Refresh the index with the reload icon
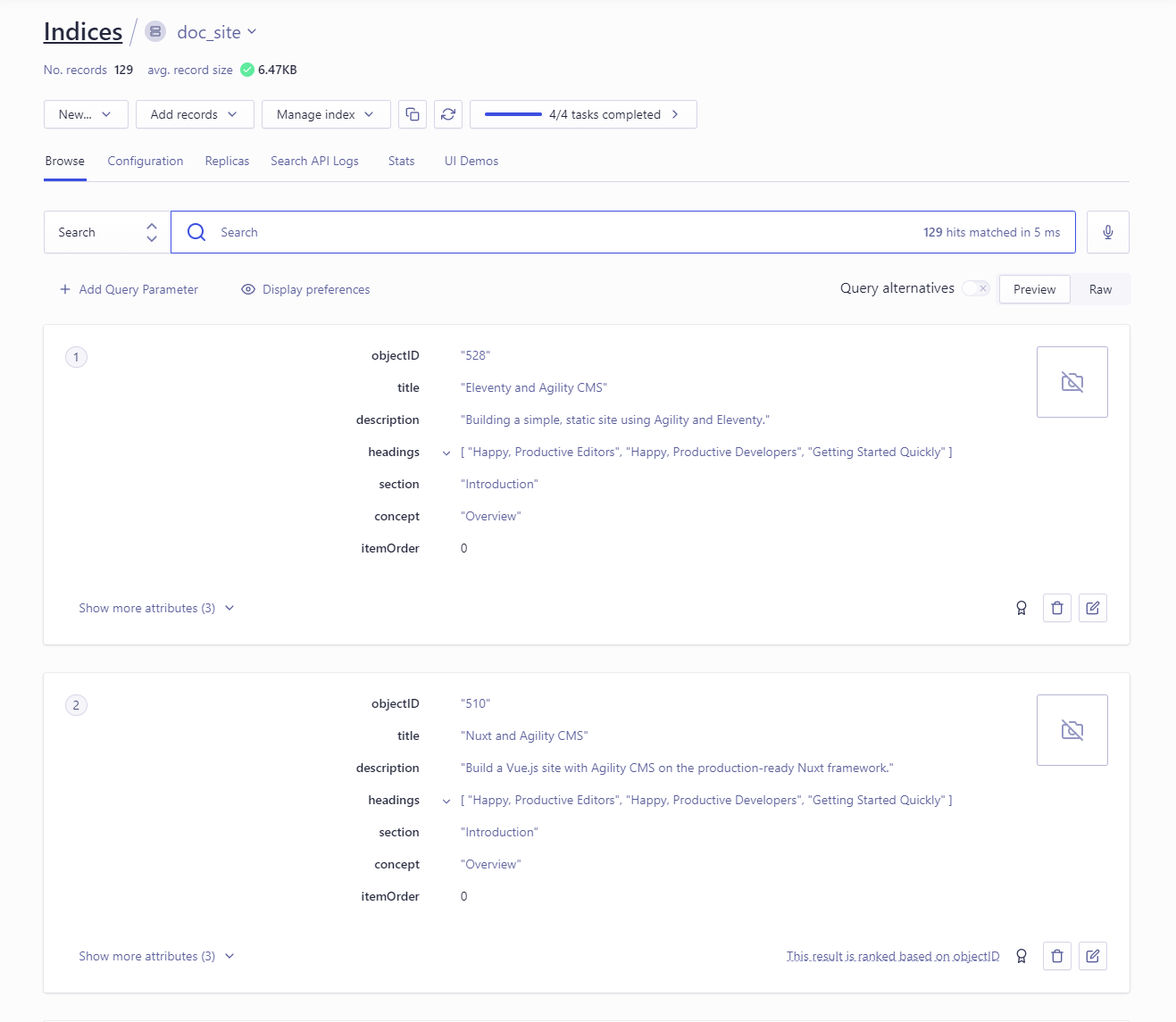Image resolution: width=1176 pixels, height=1022 pixels. point(448,114)
